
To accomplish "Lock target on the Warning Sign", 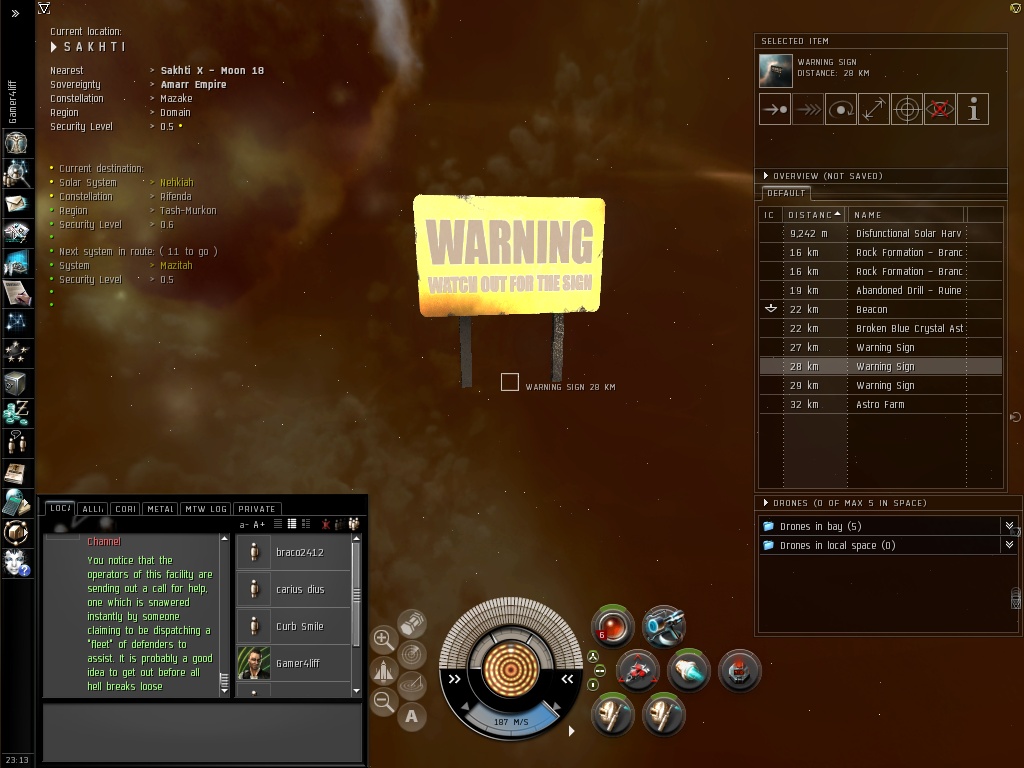I will [907, 109].
